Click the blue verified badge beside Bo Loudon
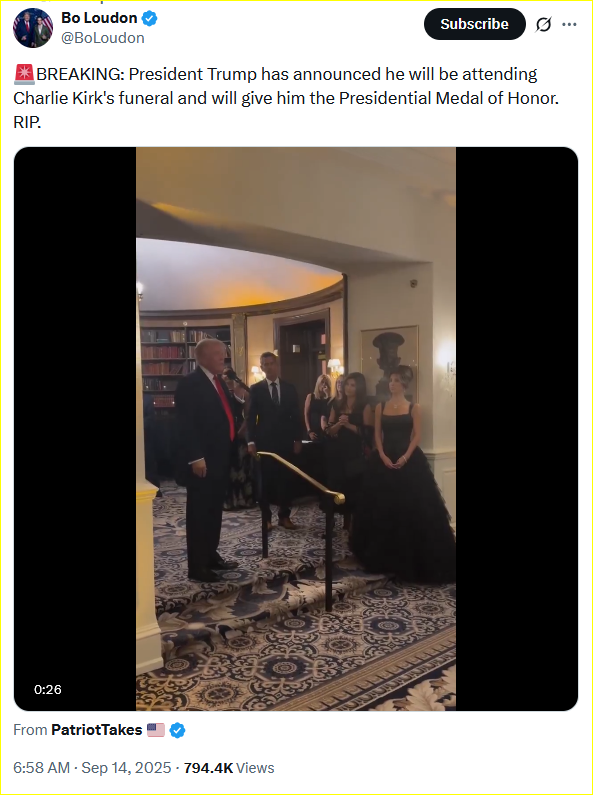This screenshot has height=795, width=593. (x=149, y=19)
